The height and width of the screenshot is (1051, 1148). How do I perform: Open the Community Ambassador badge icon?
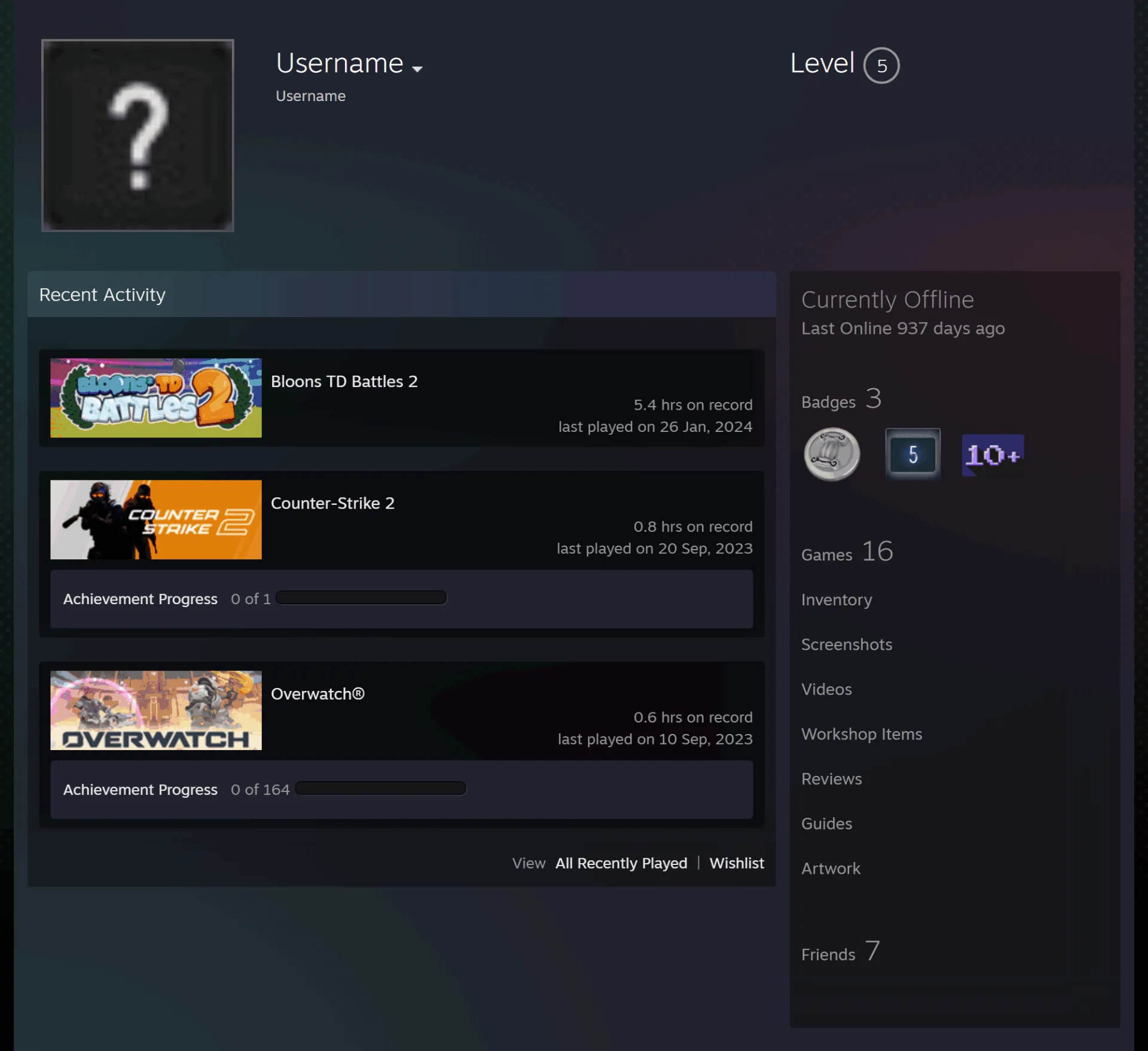tap(832, 455)
